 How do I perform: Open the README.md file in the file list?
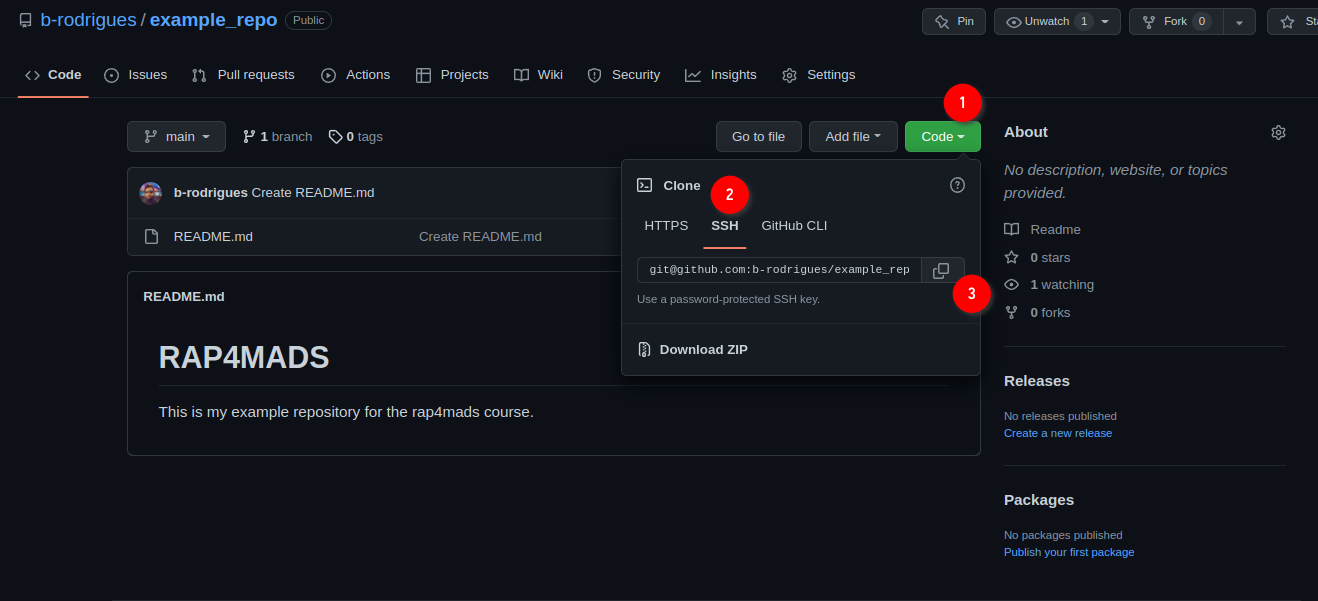(x=213, y=237)
